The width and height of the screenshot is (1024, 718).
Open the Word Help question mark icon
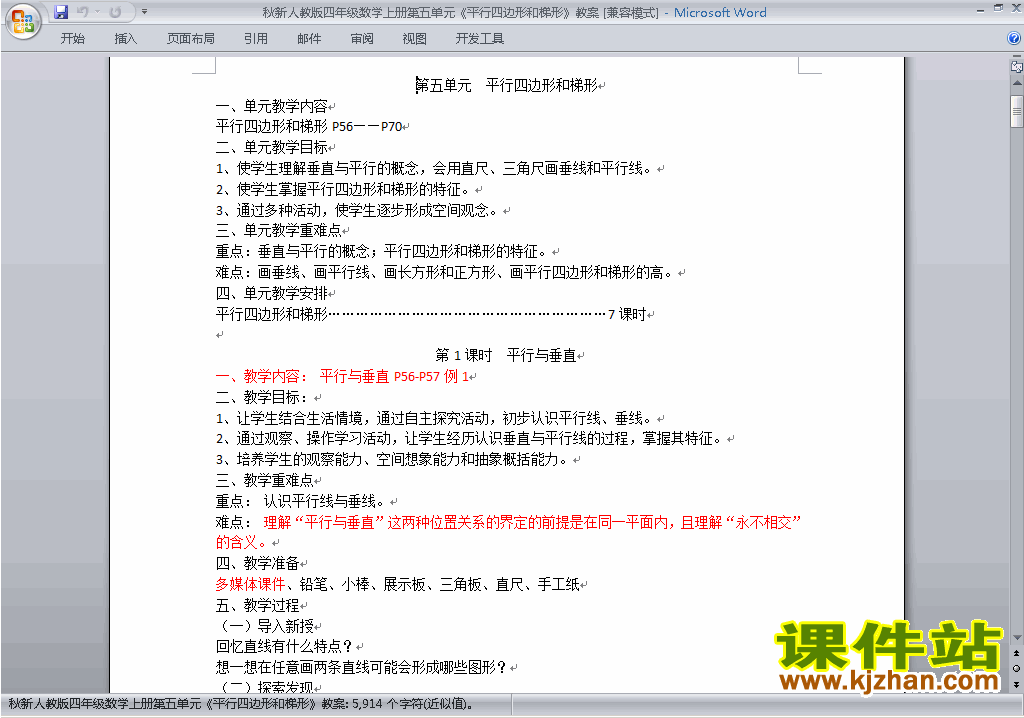click(1014, 39)
